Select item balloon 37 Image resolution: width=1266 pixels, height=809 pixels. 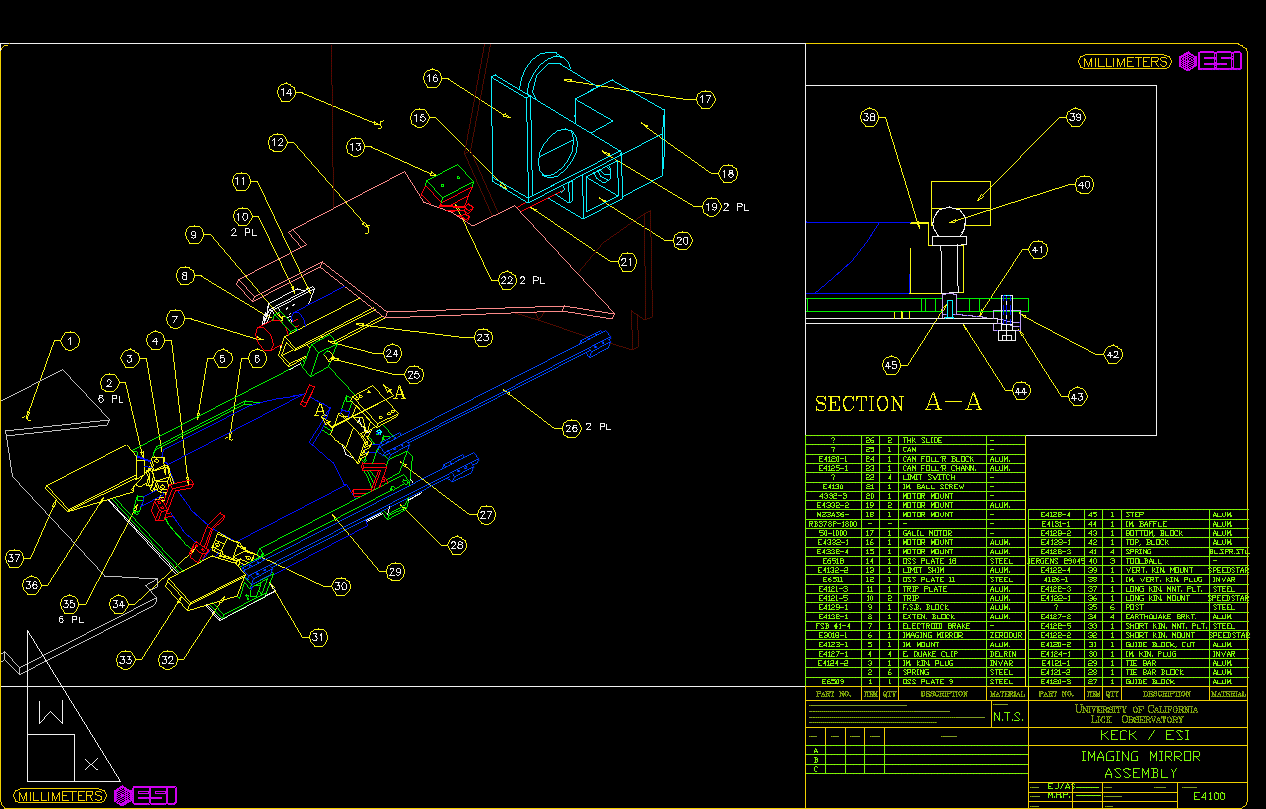pyautogui.click(x=13, y=558)
